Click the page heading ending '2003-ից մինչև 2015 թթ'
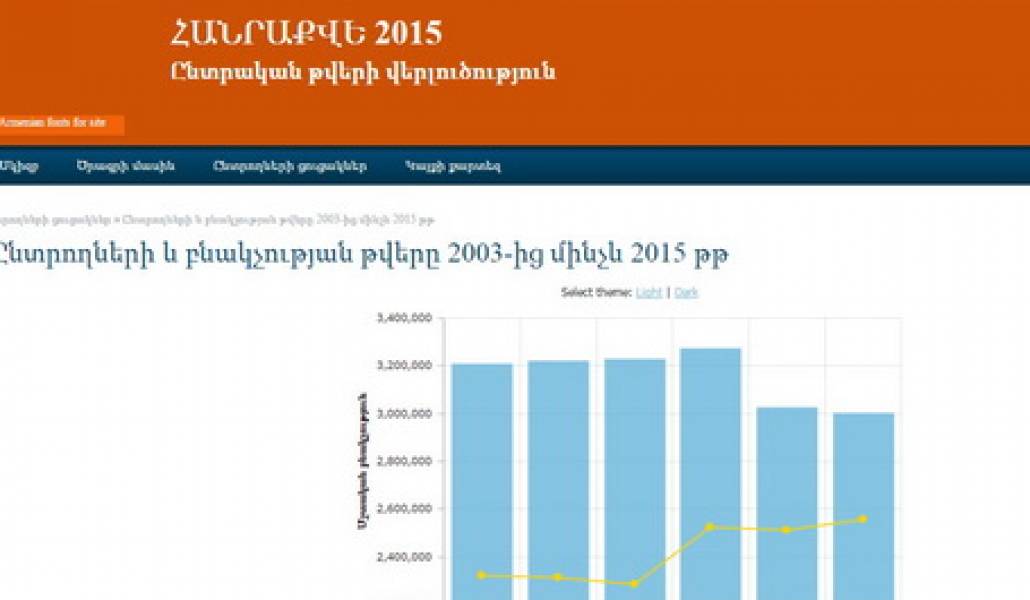The height and width of the screenshot is (600, 1030). [363, 254]
